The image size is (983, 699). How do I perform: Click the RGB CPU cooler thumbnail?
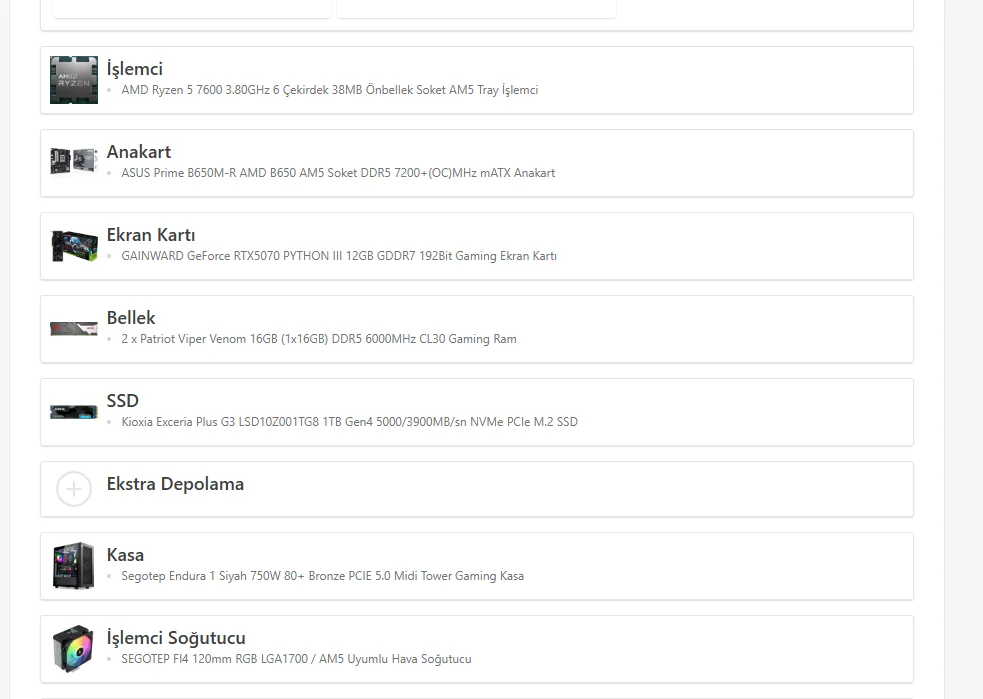click(x=74, y=649)
